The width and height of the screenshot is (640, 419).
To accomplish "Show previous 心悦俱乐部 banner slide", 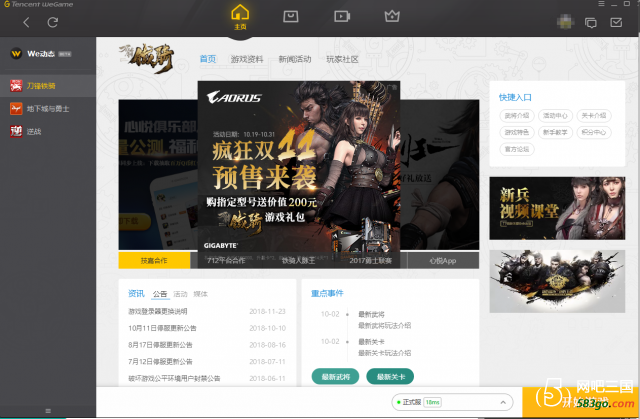I will (x=158, y=175).
